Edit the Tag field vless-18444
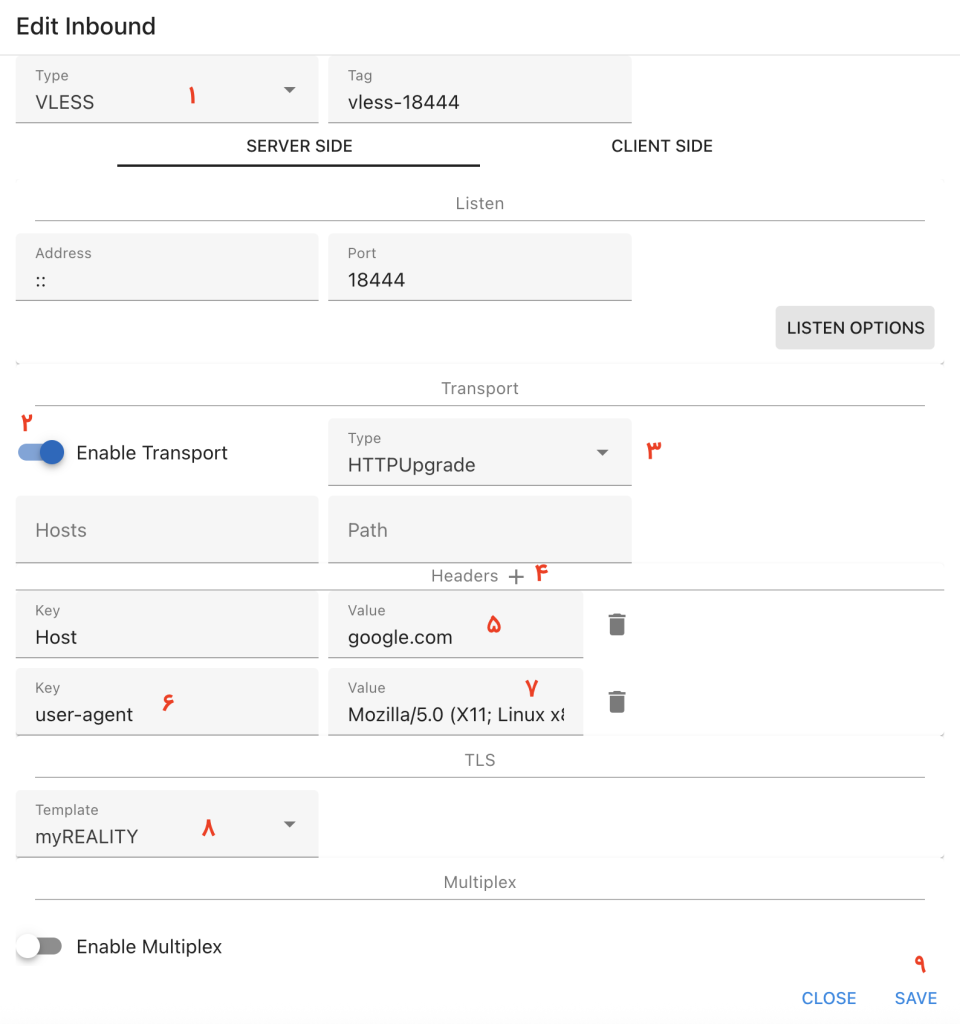 click(479, 101)
